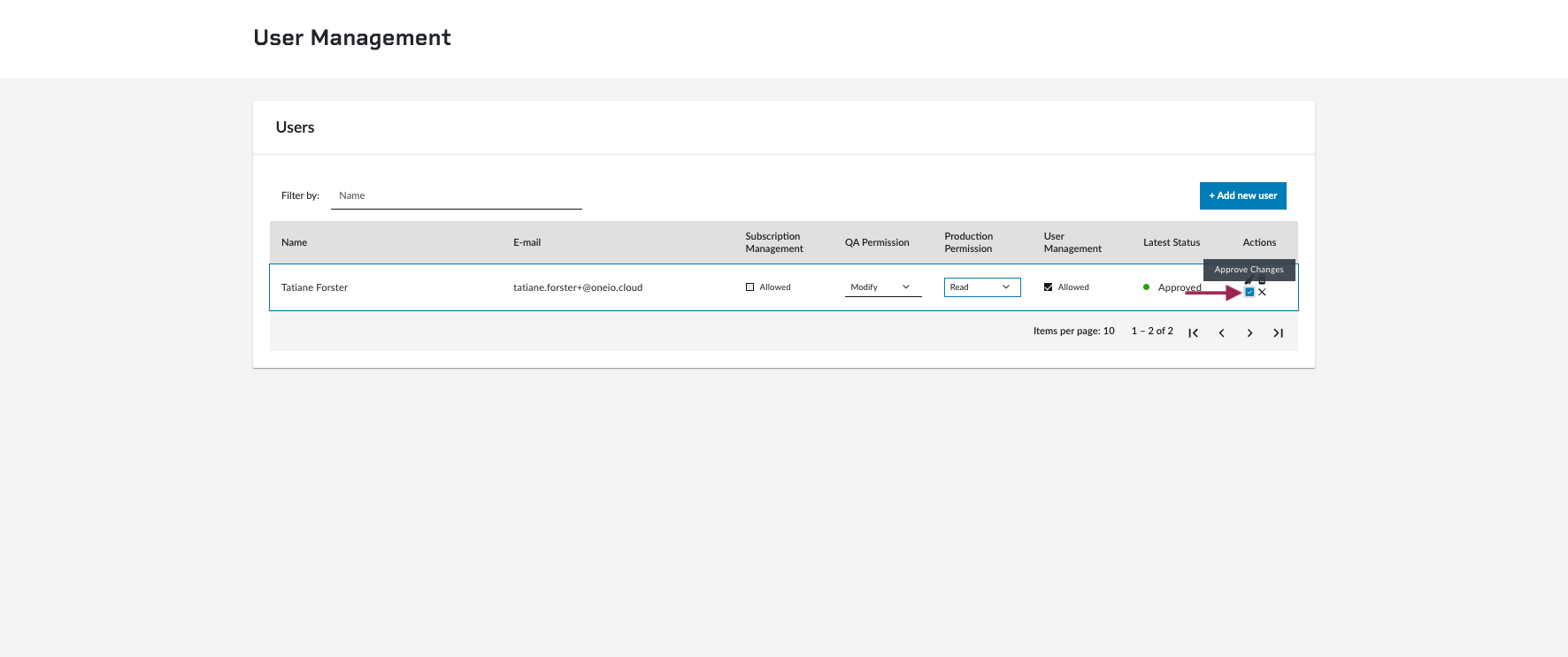Click the E-mail column header
The image size is (1568, 657).
coord(527,242)
